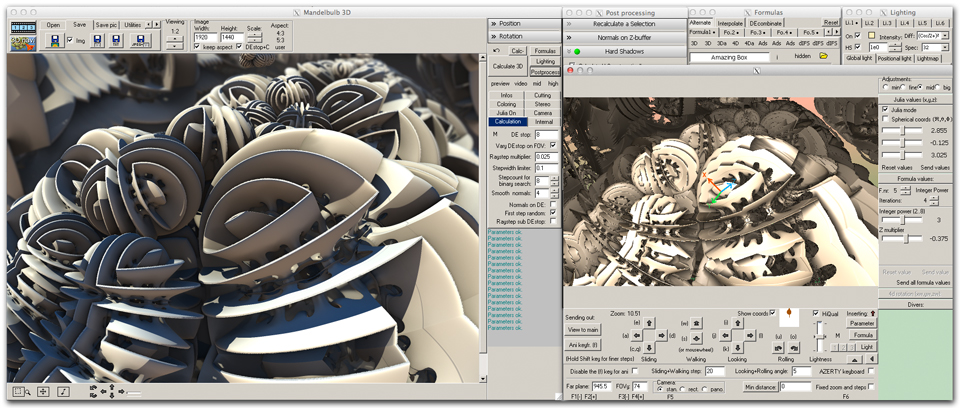
Task: Click the light color swatch in Lighting
Action: click(871, 36)
